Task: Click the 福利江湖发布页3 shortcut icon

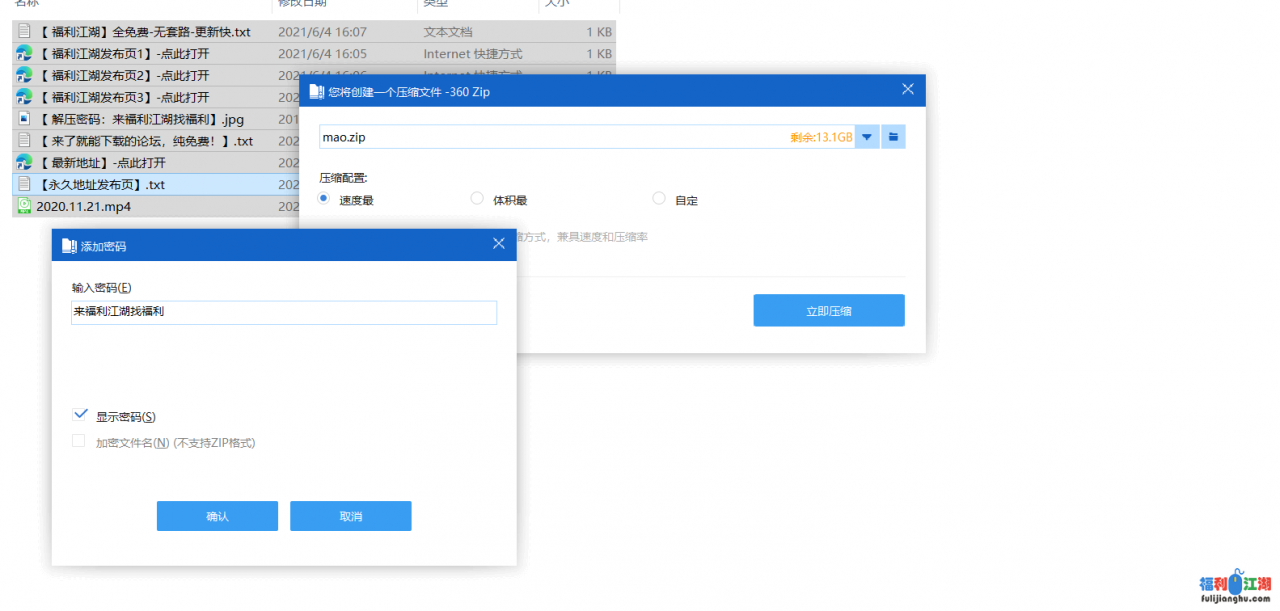Action: pyautogui.click(x=24, y=97)
